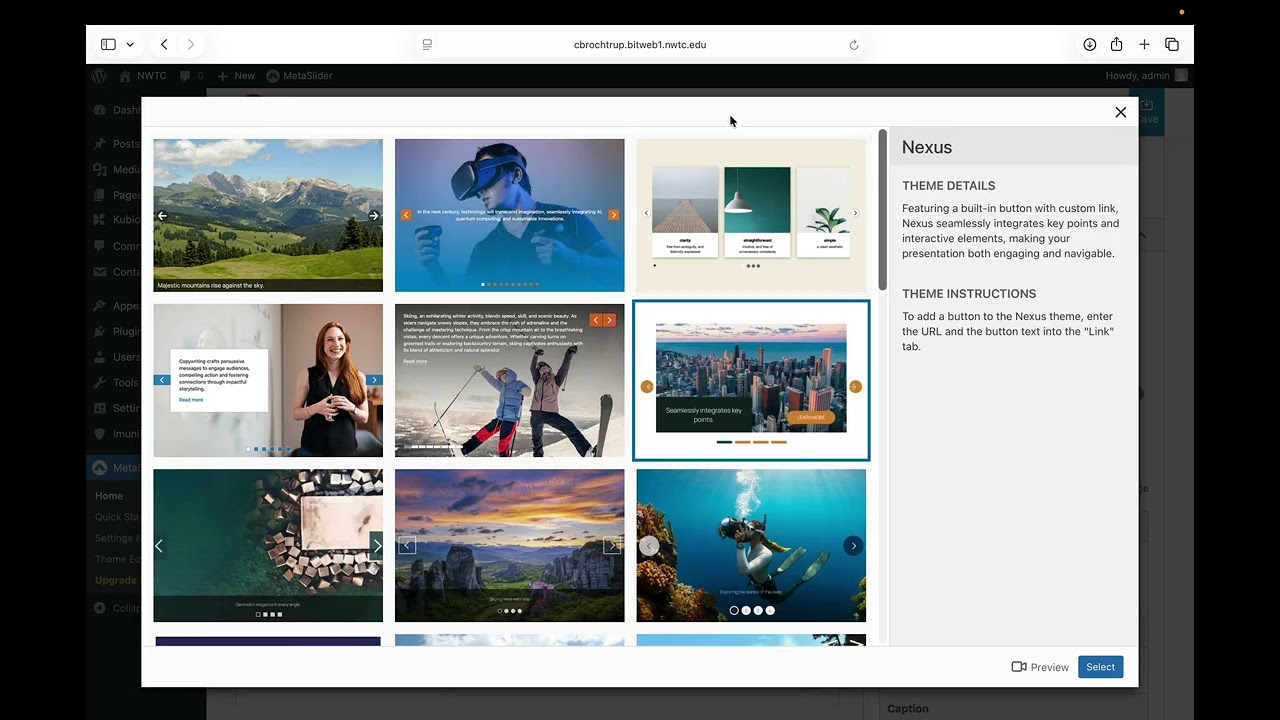The width and height of the screenshot is (1280, 720).
Task: Open the sidebar options chevron in Safari
Action: [129, 45]
